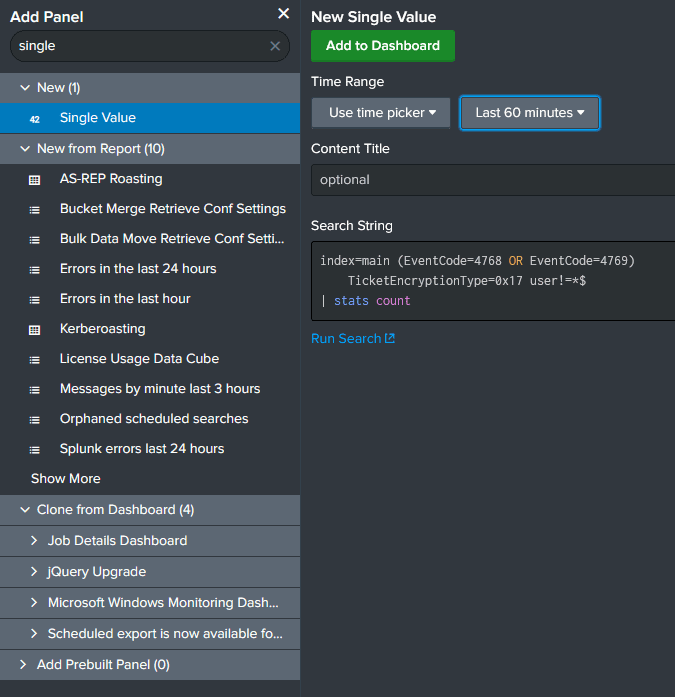Open the Run Search link
Screen dimensions: 675x697
[x=352, y=339]
